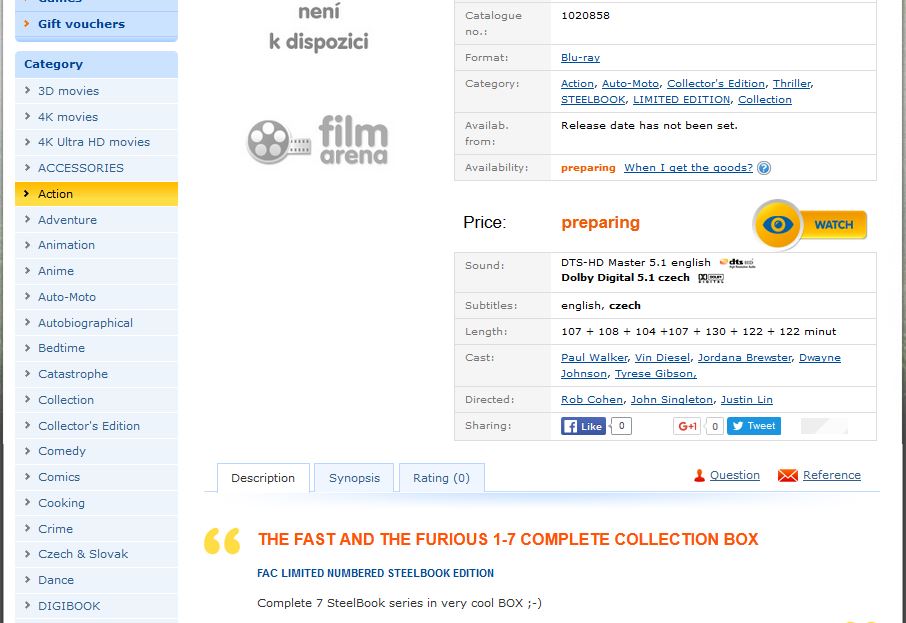906x623 pixels.
Task: Click the chevron arrow beside 3D movies
Action: [x=27, y=90]
